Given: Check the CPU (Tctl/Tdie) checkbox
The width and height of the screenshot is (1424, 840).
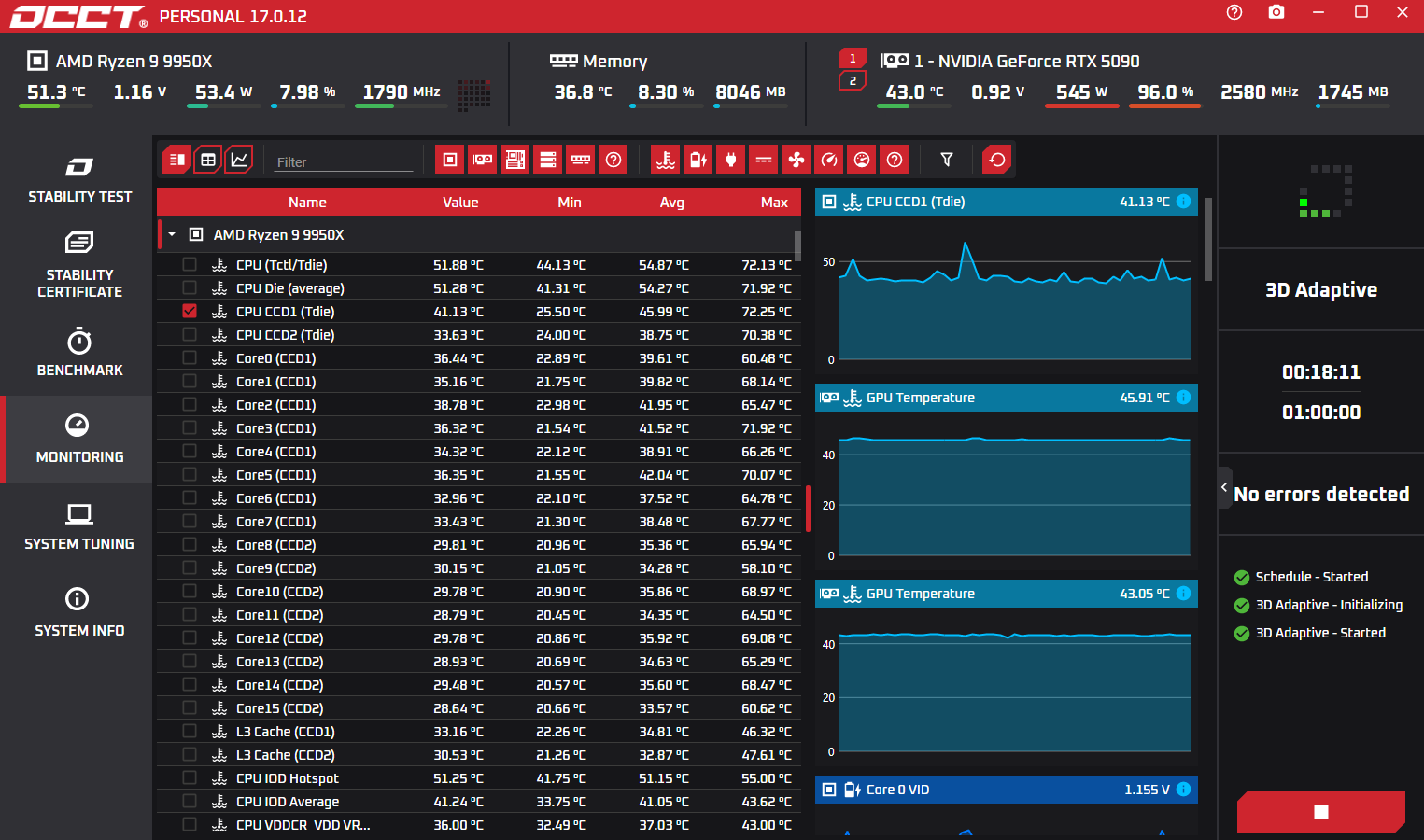Looking at the screenshot, I should point(190,264).
